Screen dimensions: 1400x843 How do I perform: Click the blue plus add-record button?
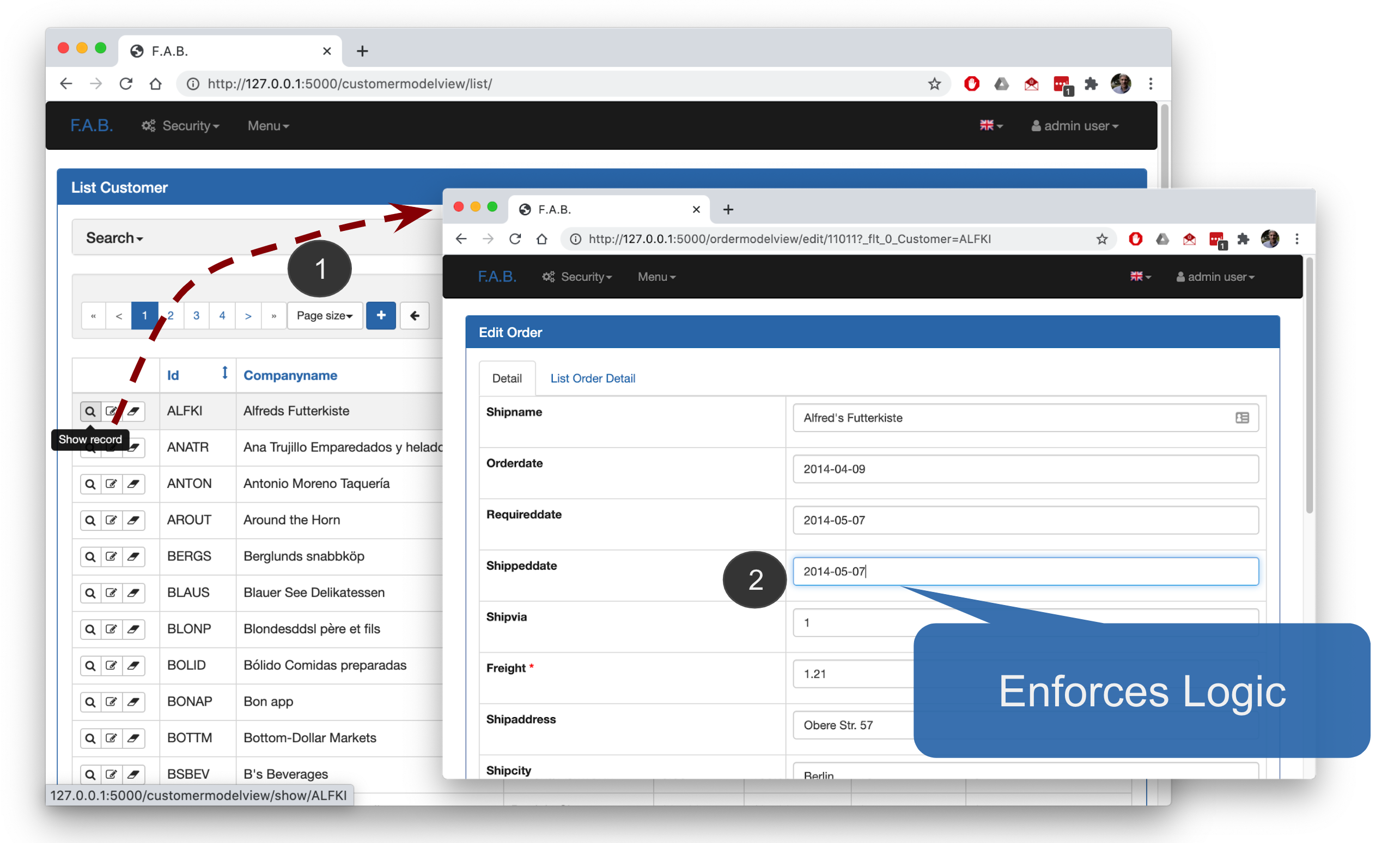tap(381, 316)
